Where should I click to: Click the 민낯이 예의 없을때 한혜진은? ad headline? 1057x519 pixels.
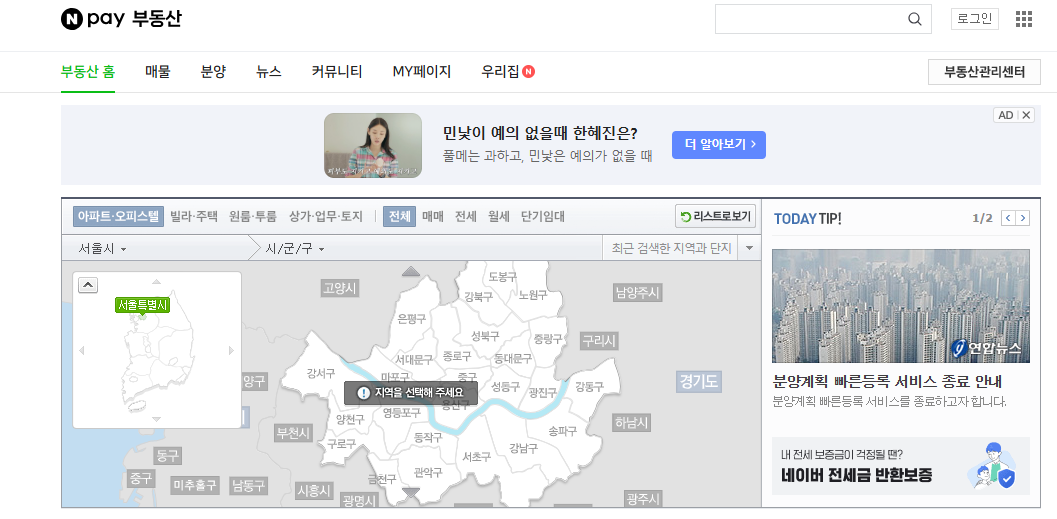pos(540,133)
